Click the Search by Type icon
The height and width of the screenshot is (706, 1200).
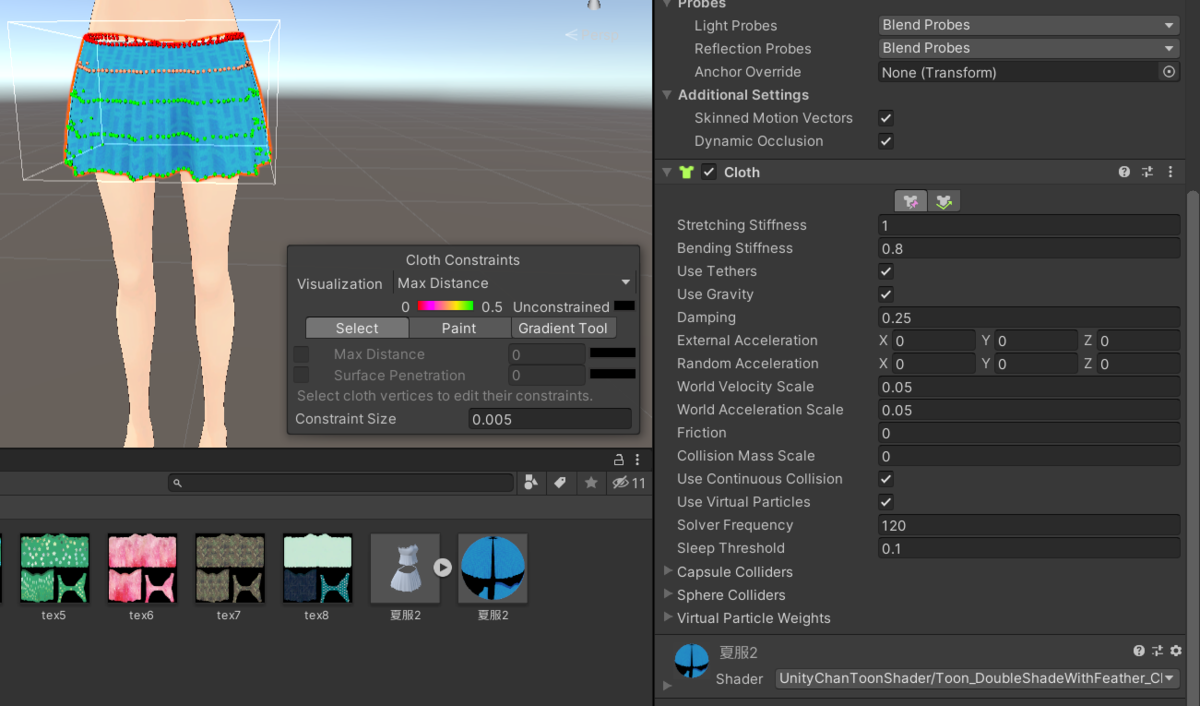[531, 483]
